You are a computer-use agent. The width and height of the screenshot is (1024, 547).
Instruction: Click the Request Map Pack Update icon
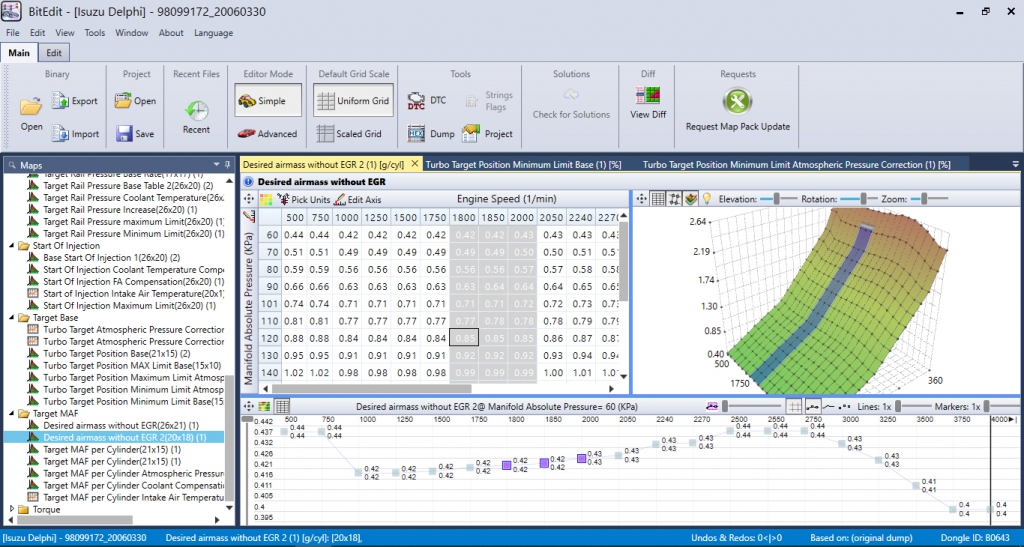pos(737,101)
